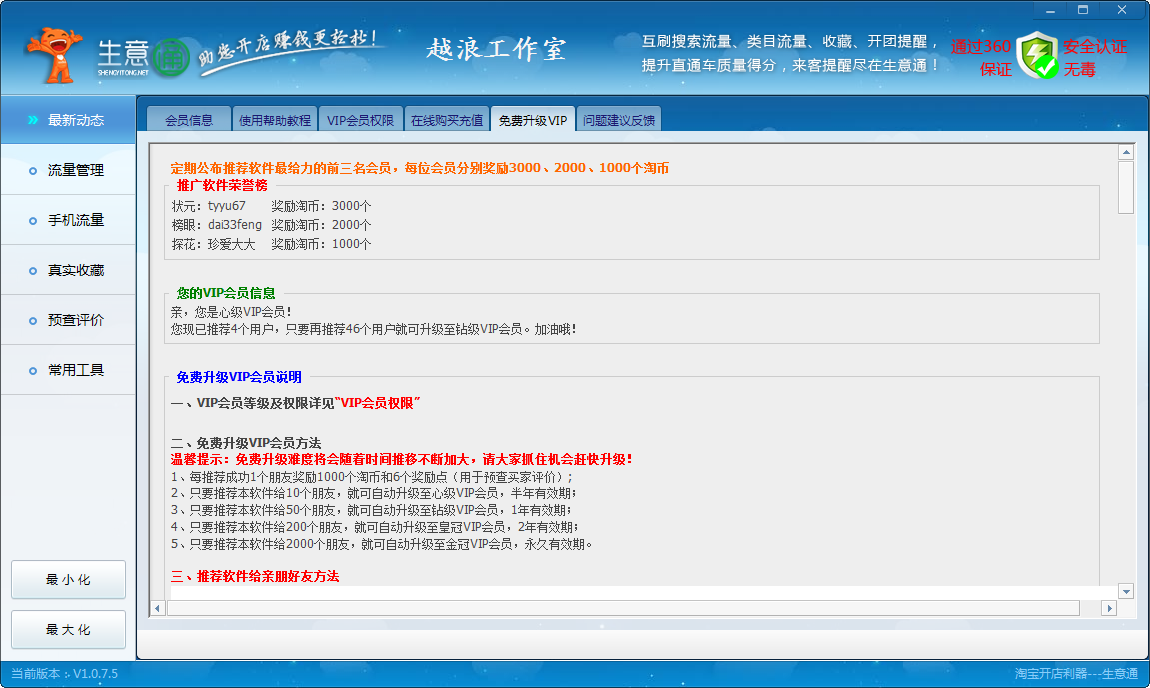Follow the red "VIP会员权限" link in the text

(378, 403)
